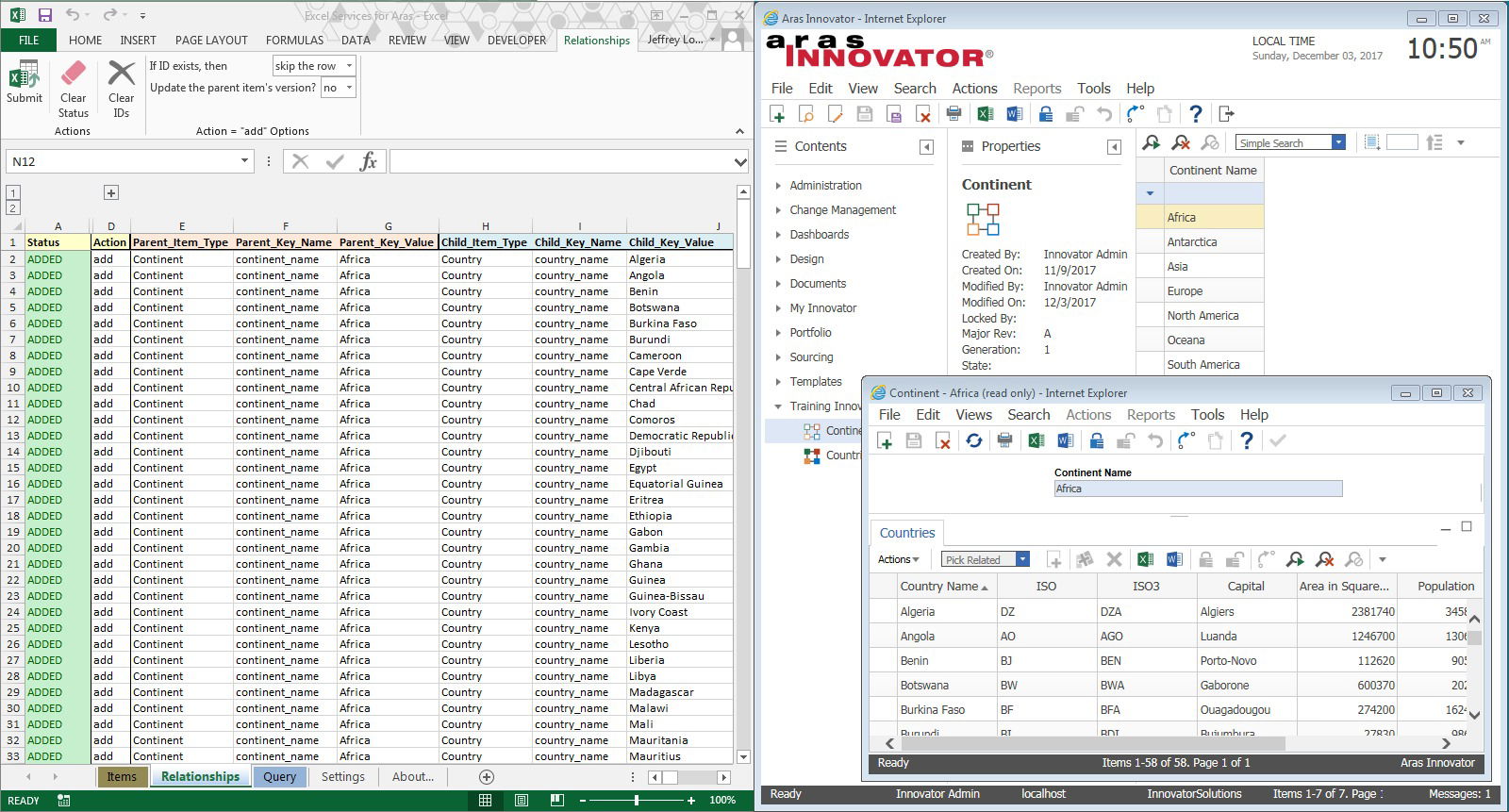Screen dimensions: 1509x812
Task: Maximize the Countries relationships pane
Action: 1467,526
